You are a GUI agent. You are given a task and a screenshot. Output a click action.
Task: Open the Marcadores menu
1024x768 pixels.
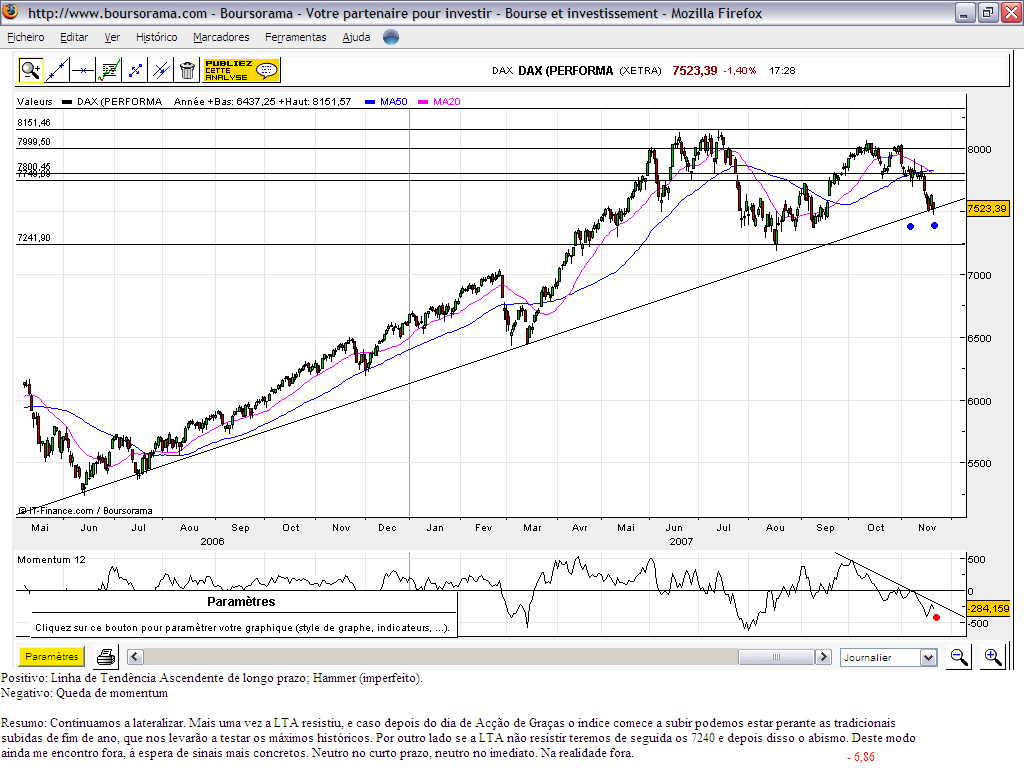click(x=221, y=37)
